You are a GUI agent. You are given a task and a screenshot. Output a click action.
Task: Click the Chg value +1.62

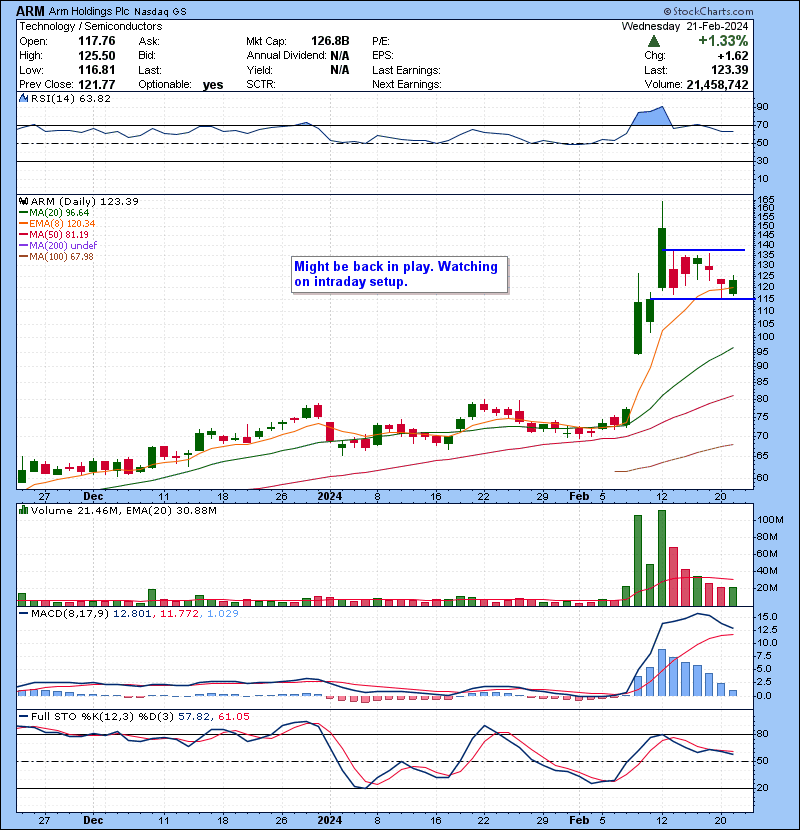click(x=733, y=56)
